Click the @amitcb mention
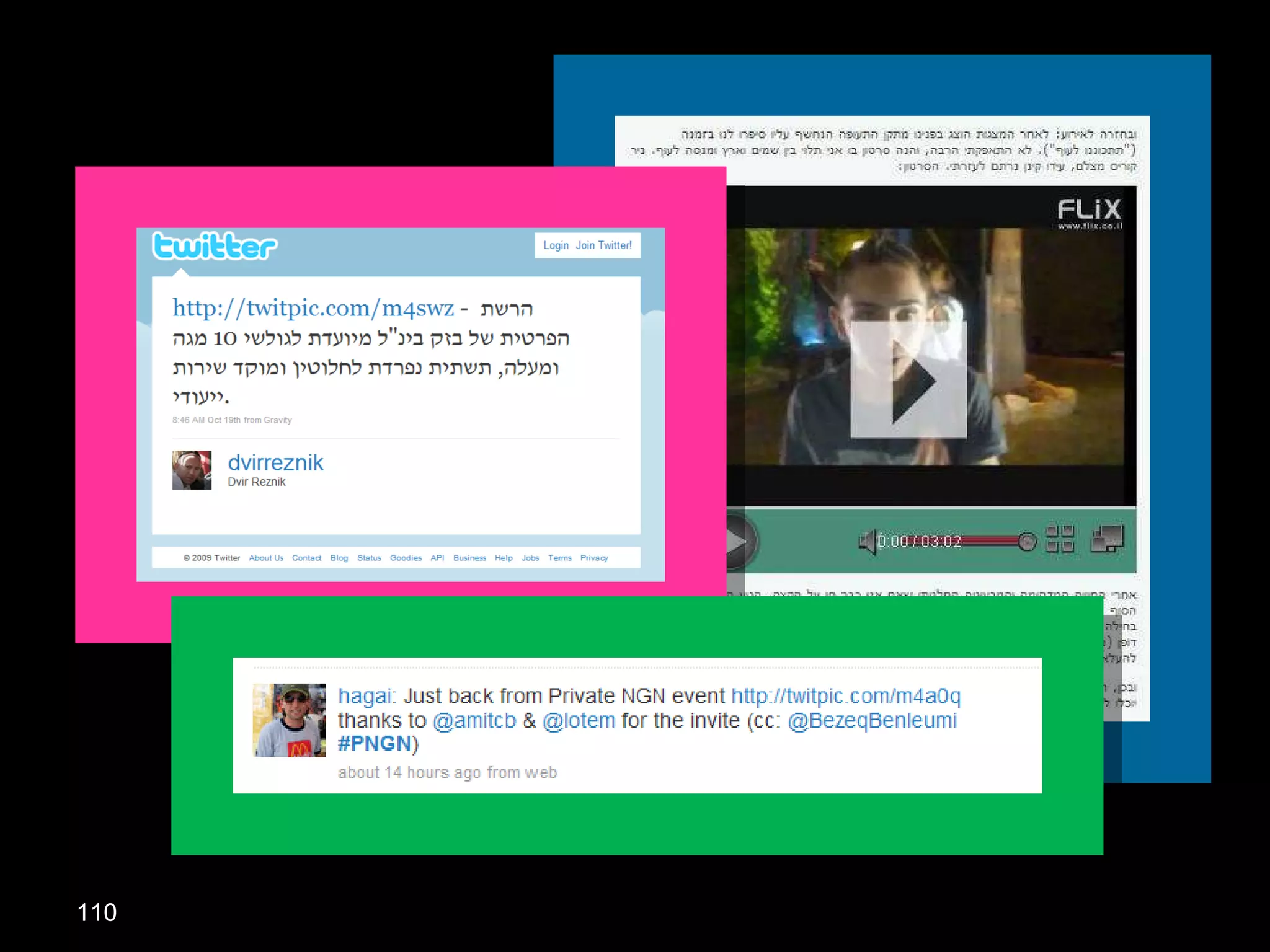 pos(474,721)
